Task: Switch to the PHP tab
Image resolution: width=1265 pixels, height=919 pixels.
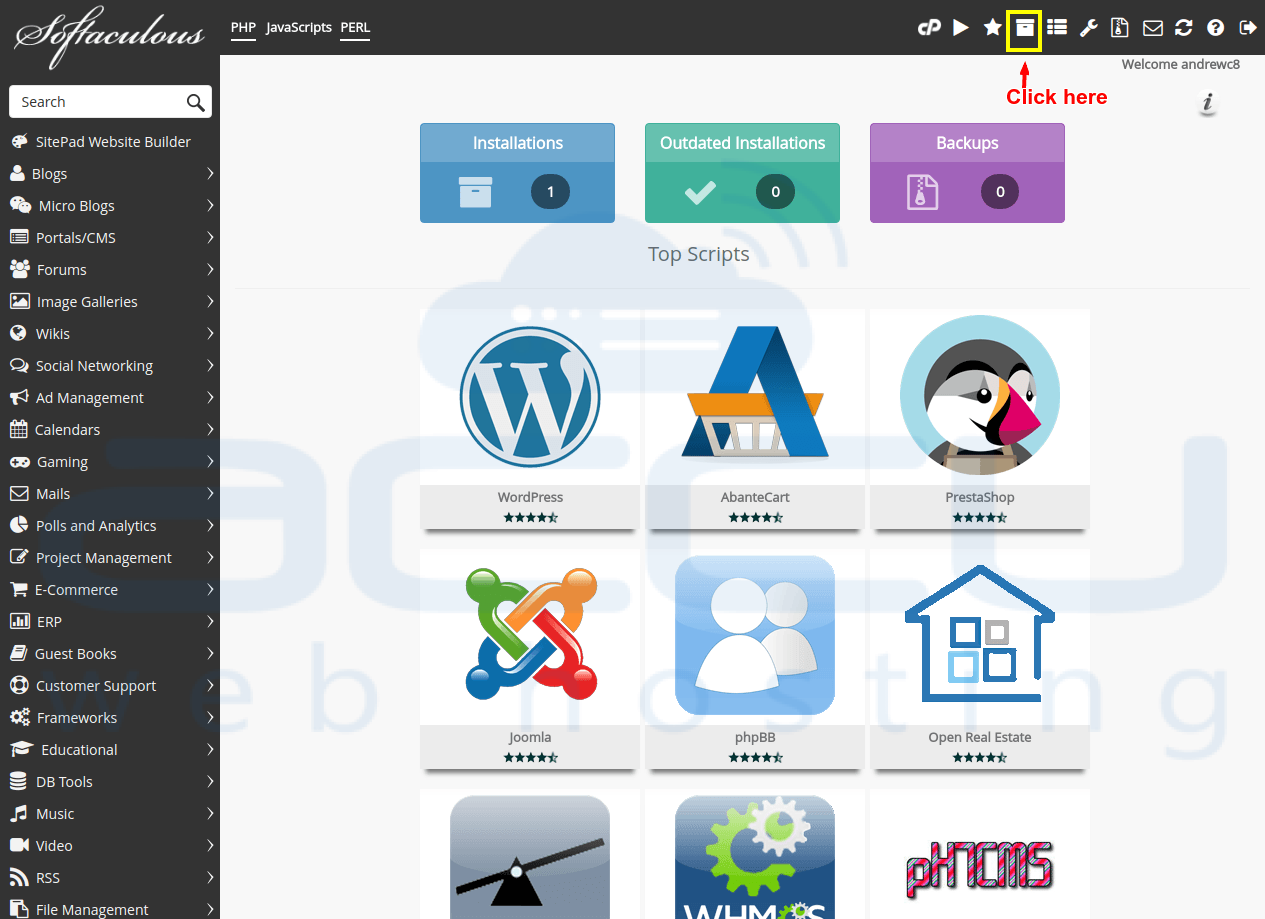Action: (x=244, y=27)
